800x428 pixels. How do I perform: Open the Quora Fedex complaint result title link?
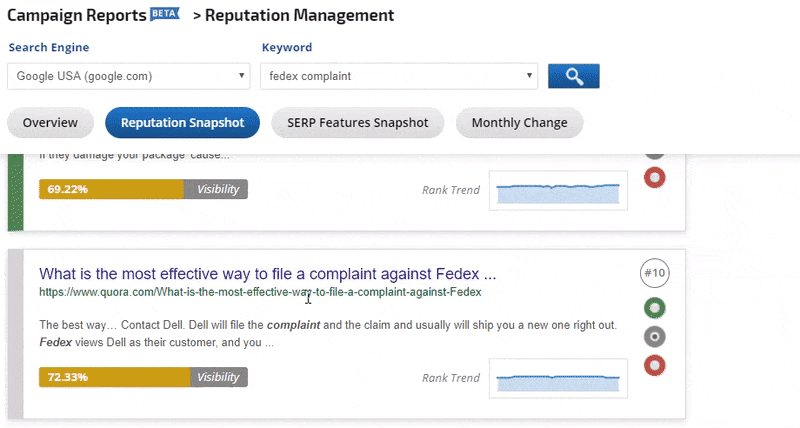coord(267,273)
